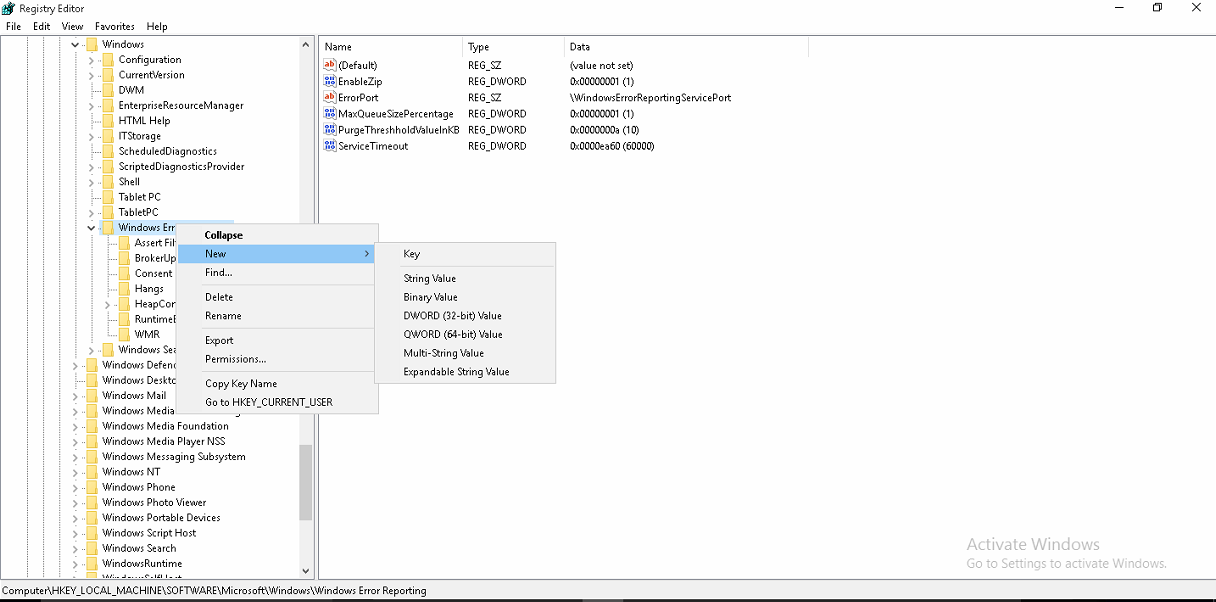Click the Shell folder icon
The width and height of the screenshot is (1216, 602).
[108, 182]
